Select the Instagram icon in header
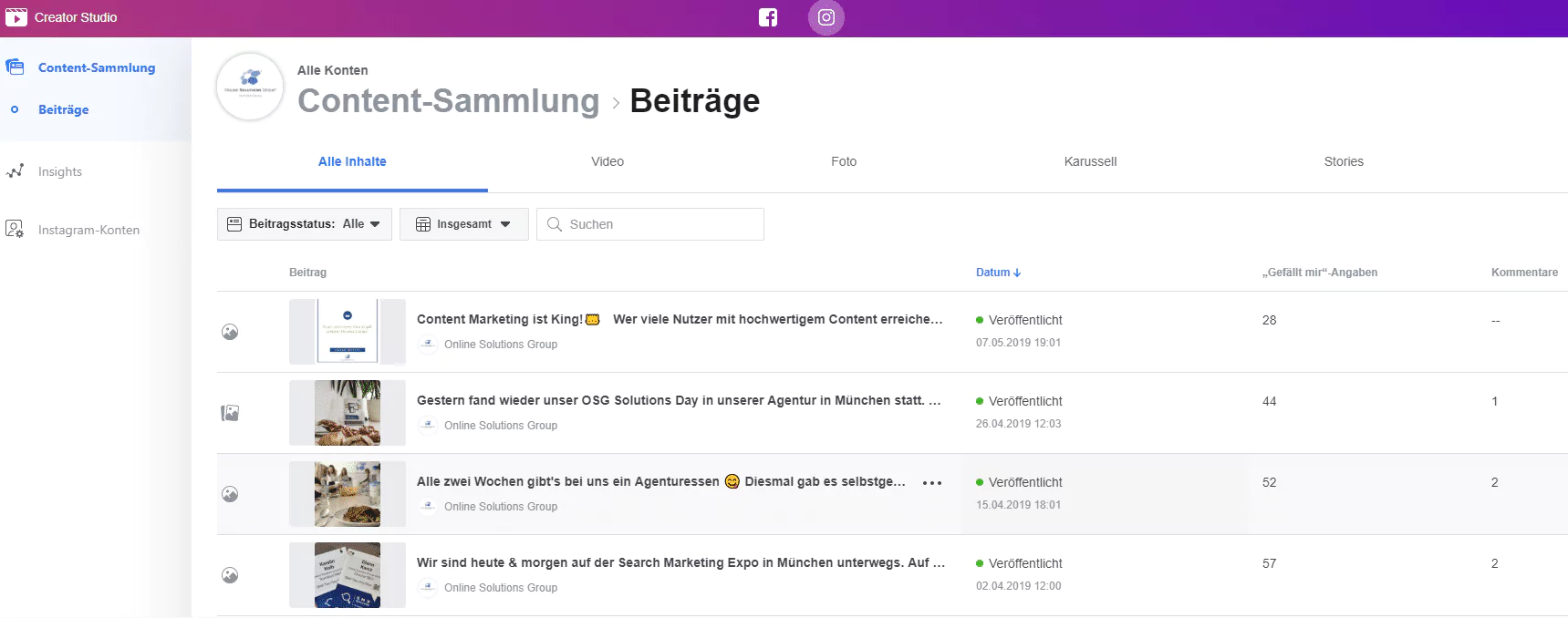 tap(826, 17)
